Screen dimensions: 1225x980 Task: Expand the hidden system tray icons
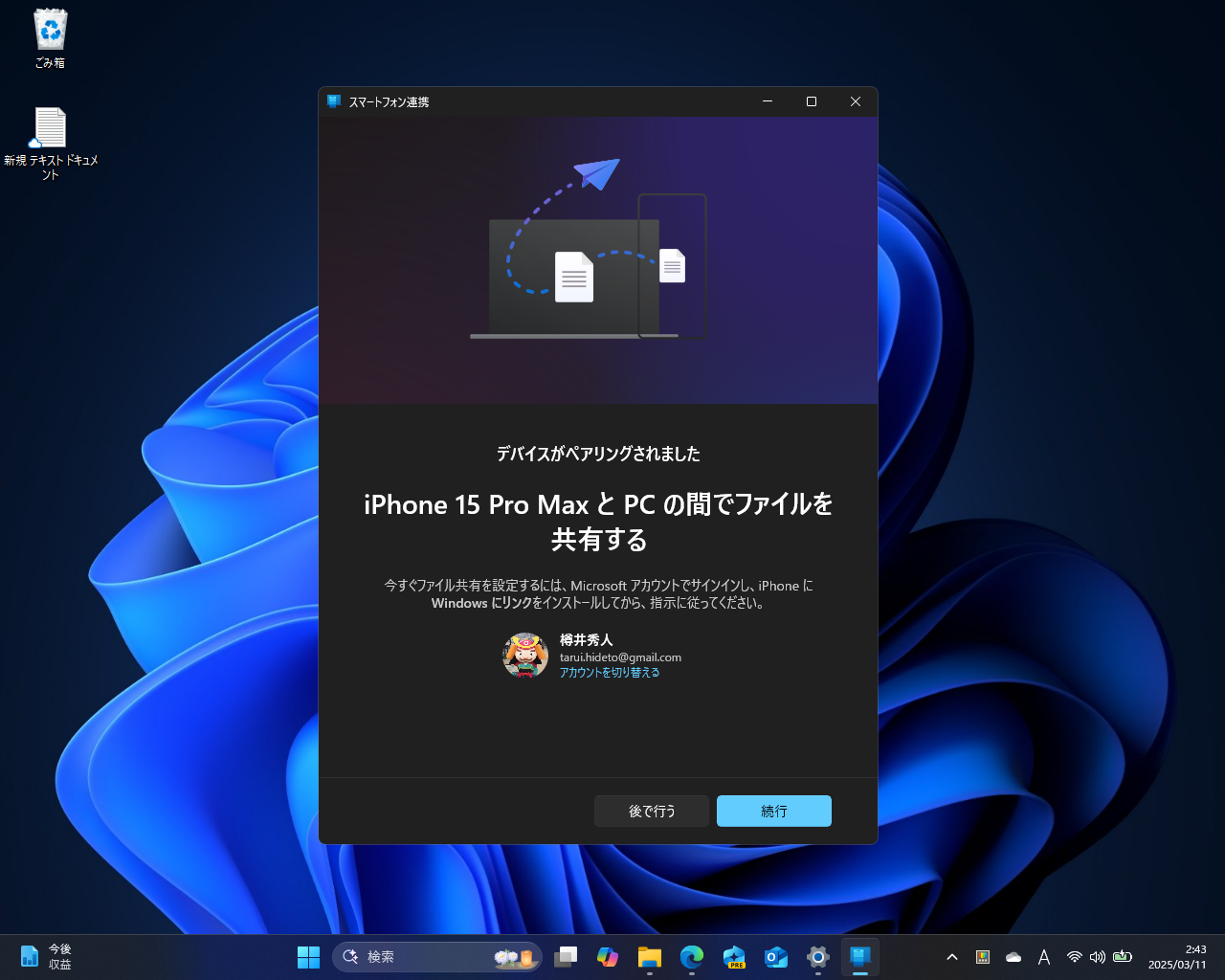(x=952, y=956)
